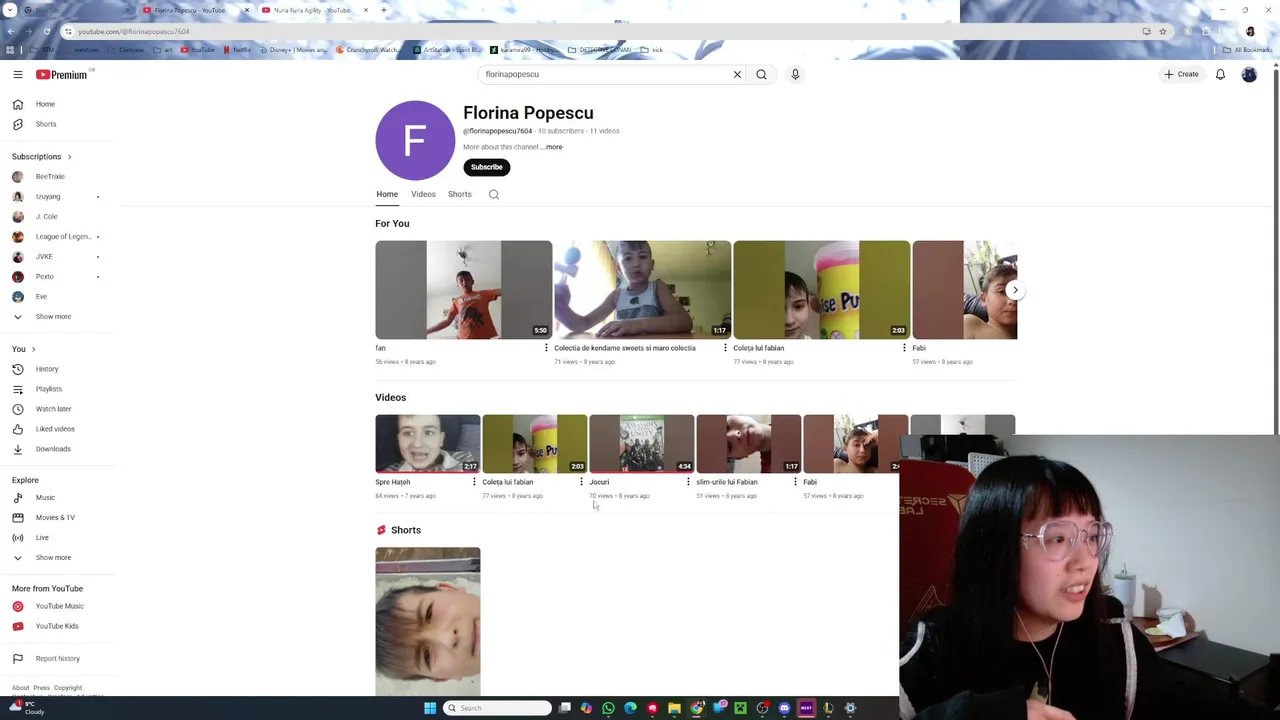
Task: Switch to the Videos channel tab
Action: coord(423,194)
